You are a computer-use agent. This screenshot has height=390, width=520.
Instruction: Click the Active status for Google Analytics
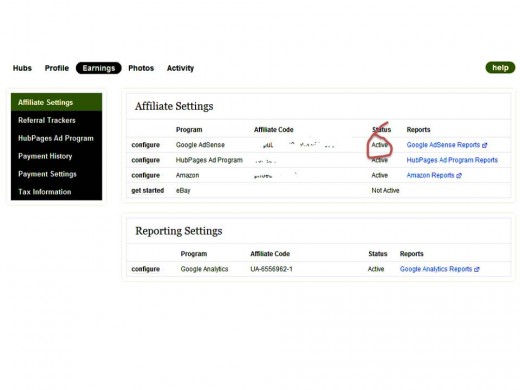(376, 269)
